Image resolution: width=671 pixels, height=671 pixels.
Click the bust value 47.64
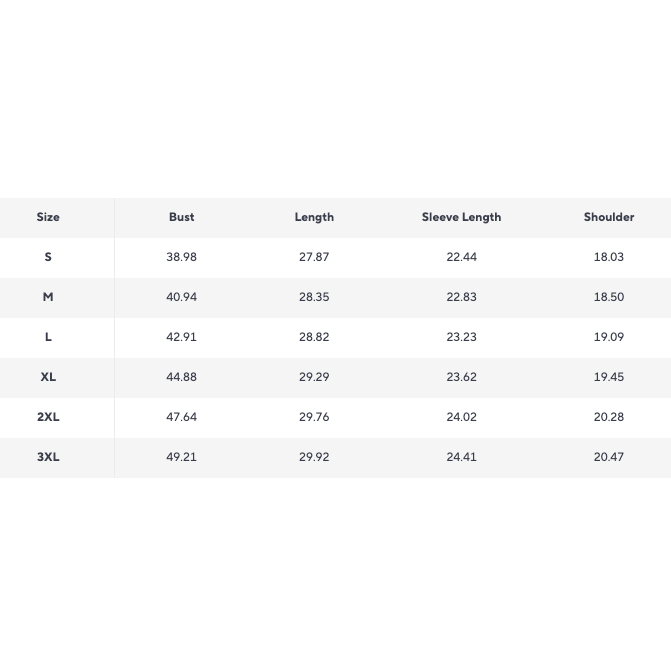click(x=181, y=417)
